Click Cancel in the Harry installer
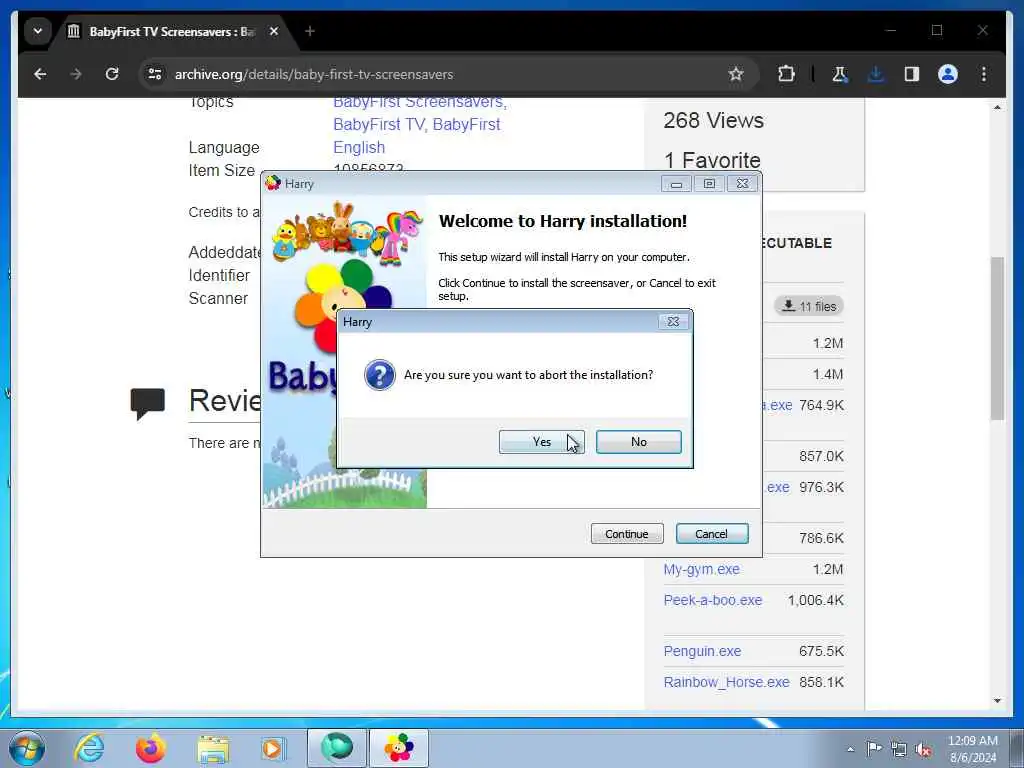The width and height of the screenshot is (1024, 768). pos(712,534)
